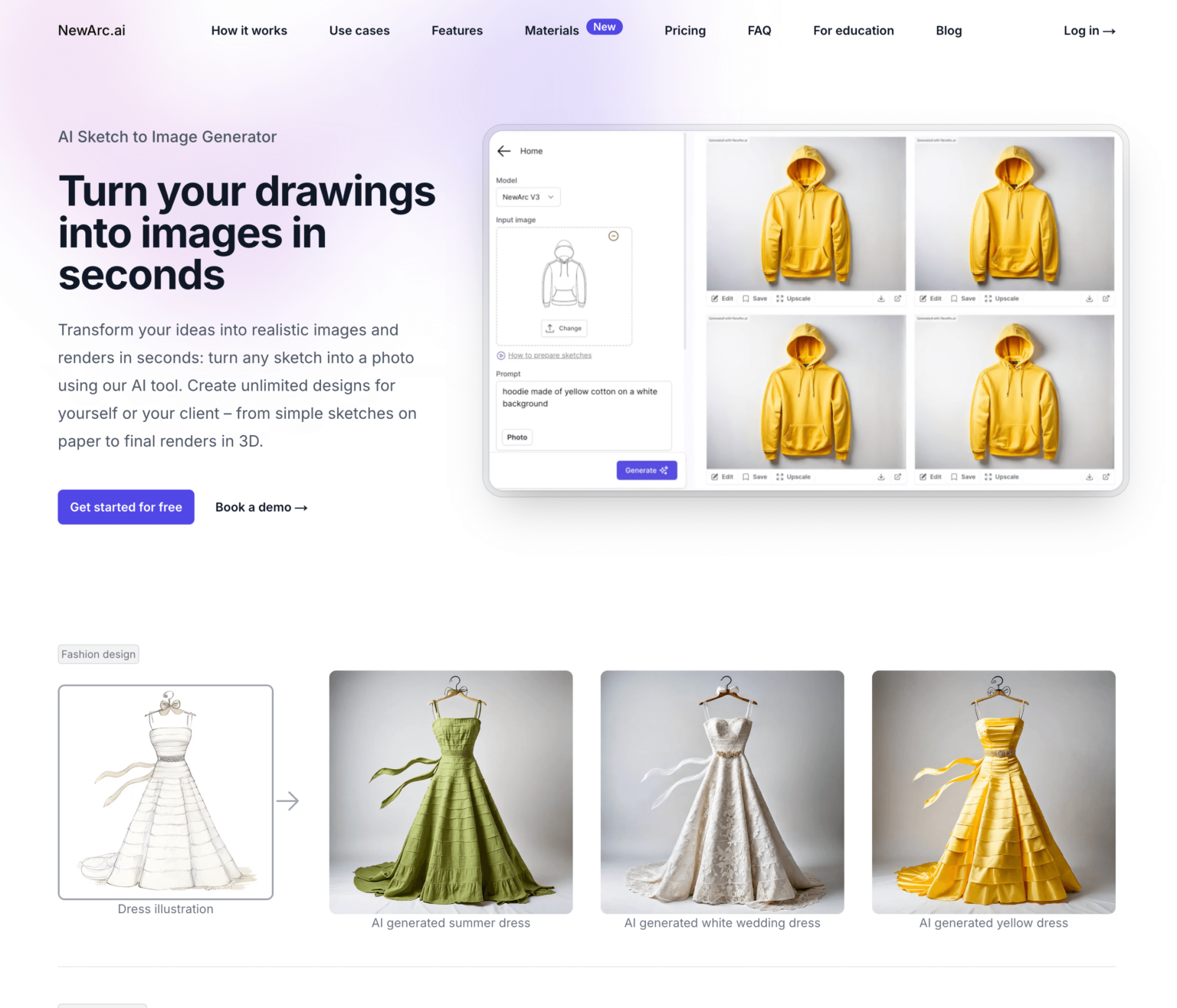Open the NewArc V3 model dropdown
Viewport: 1177px width, 1008px height.
click(x=528, y=197)
